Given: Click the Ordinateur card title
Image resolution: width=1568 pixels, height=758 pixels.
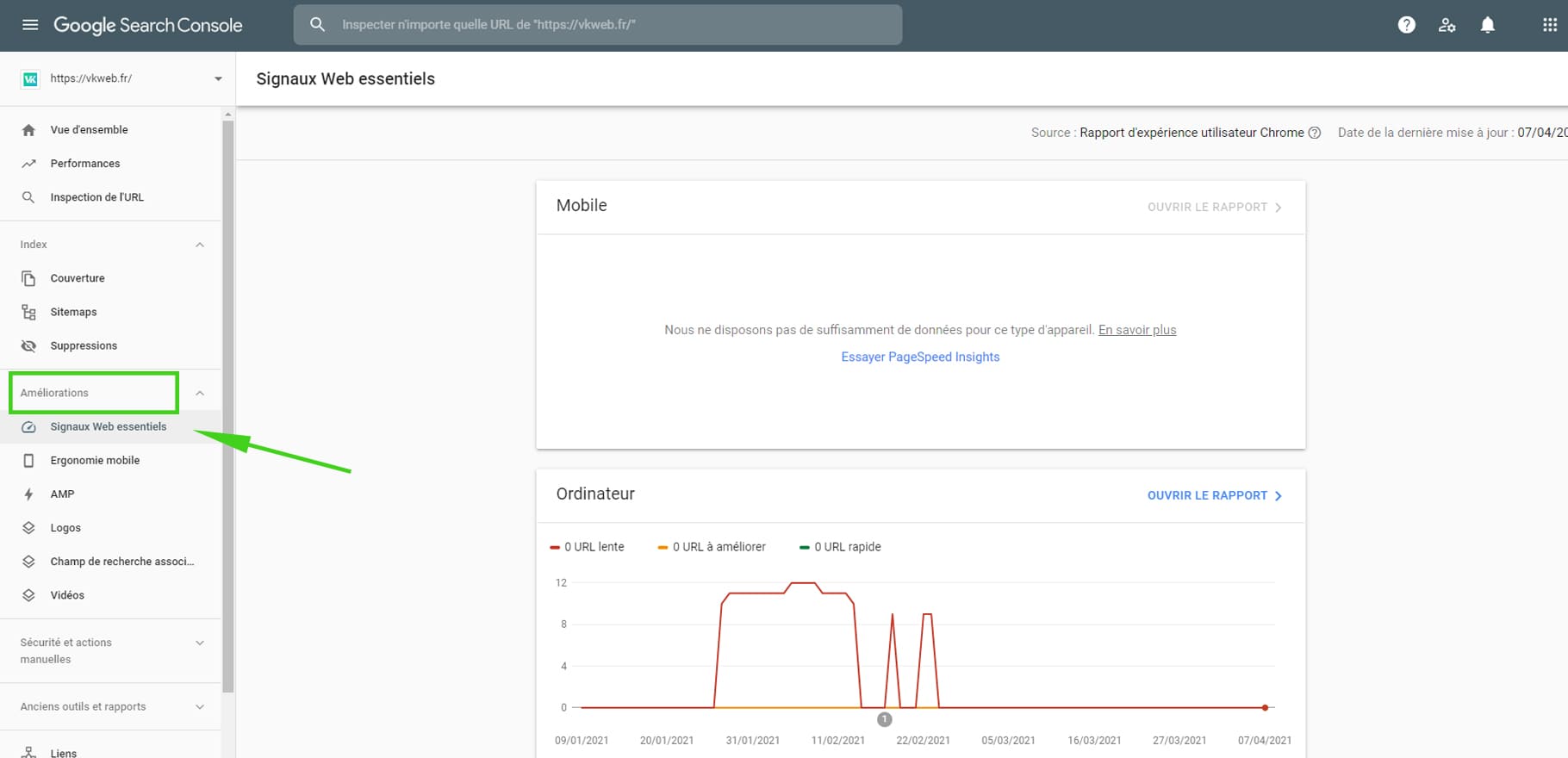Looking at the screenshot, I should pyautogui.click(x=595, y=494).
